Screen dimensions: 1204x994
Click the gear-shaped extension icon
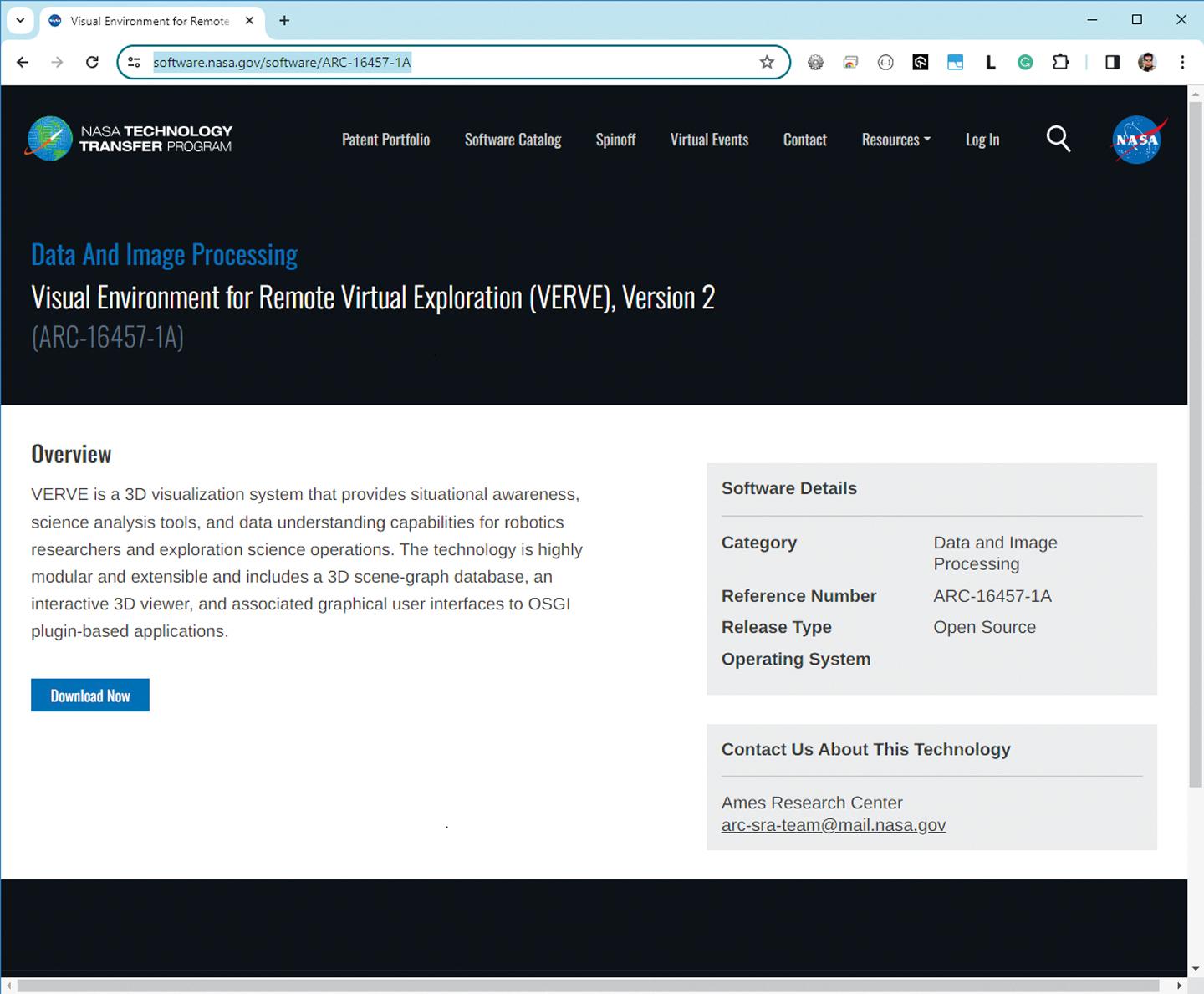(815, 62)
